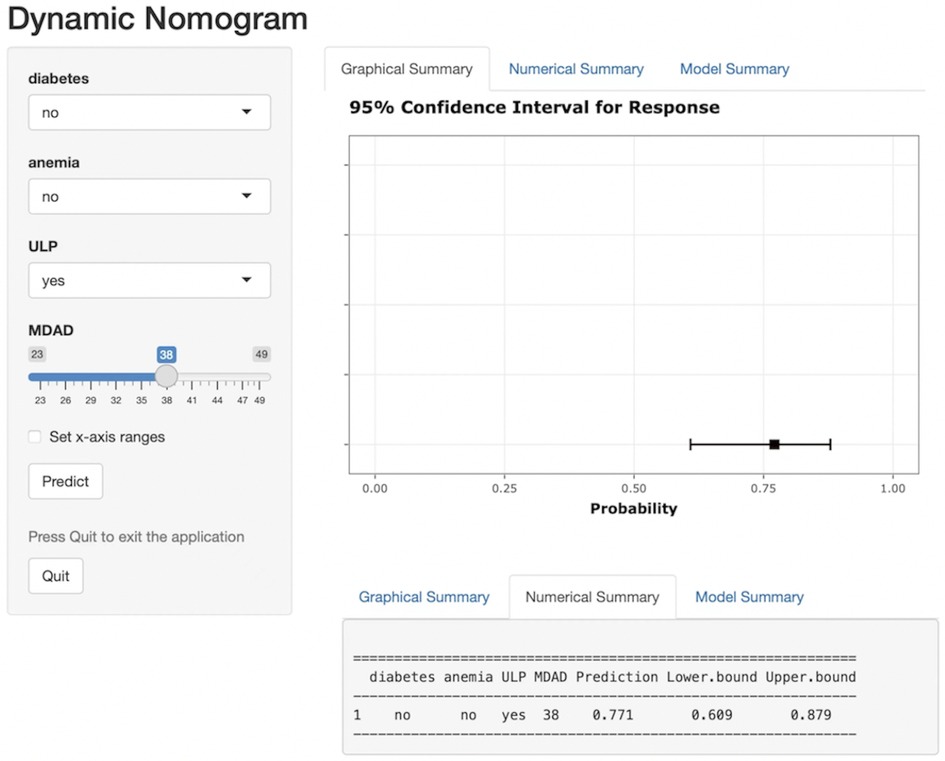945x761 pixels.
Task: Grab the MDAD slider handle
Action: tap(166, 377)
